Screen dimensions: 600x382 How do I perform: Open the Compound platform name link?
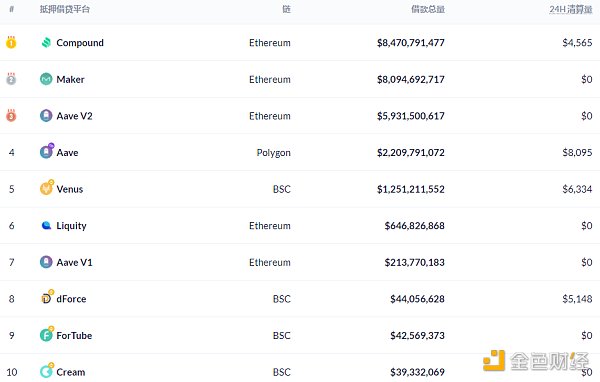point(80,42)
